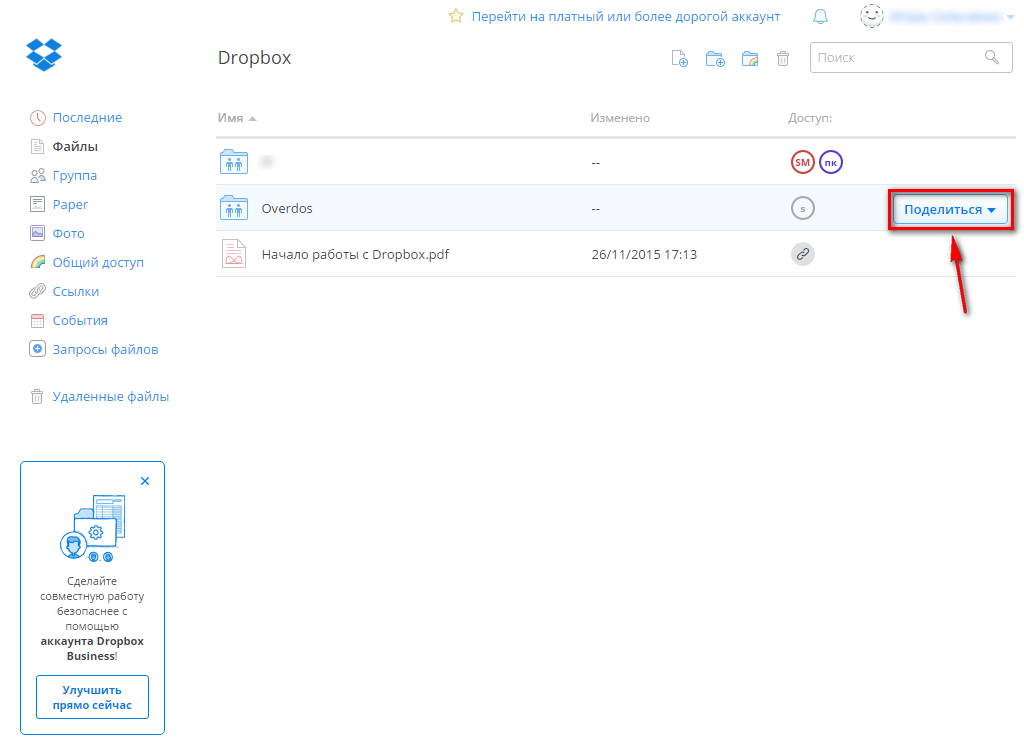Open notifications bell icon
The width and height of the screenshot is (1024, 752).
coord(820,16)
